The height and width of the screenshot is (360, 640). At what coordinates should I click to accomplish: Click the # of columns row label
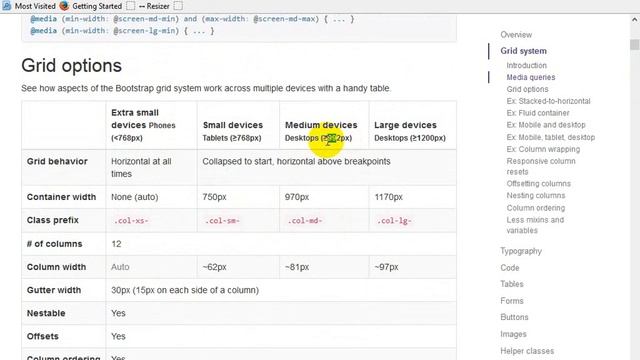click(x=54, y=244)
